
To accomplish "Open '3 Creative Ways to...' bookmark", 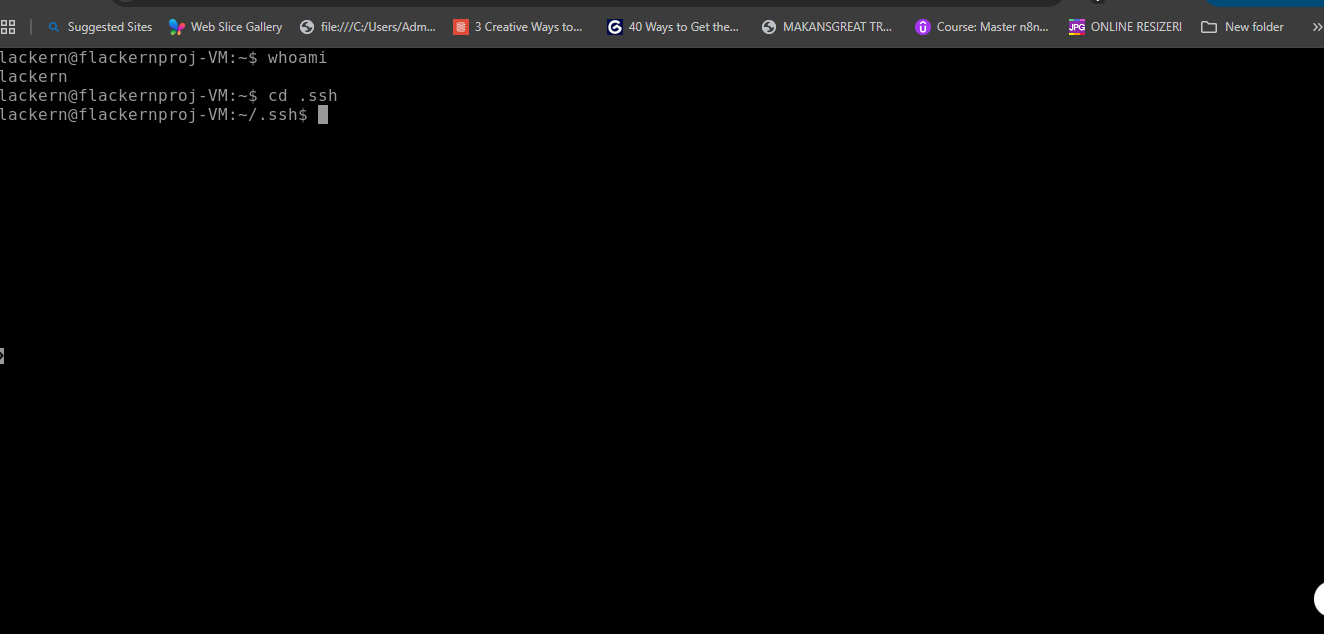I will [518, 27].
